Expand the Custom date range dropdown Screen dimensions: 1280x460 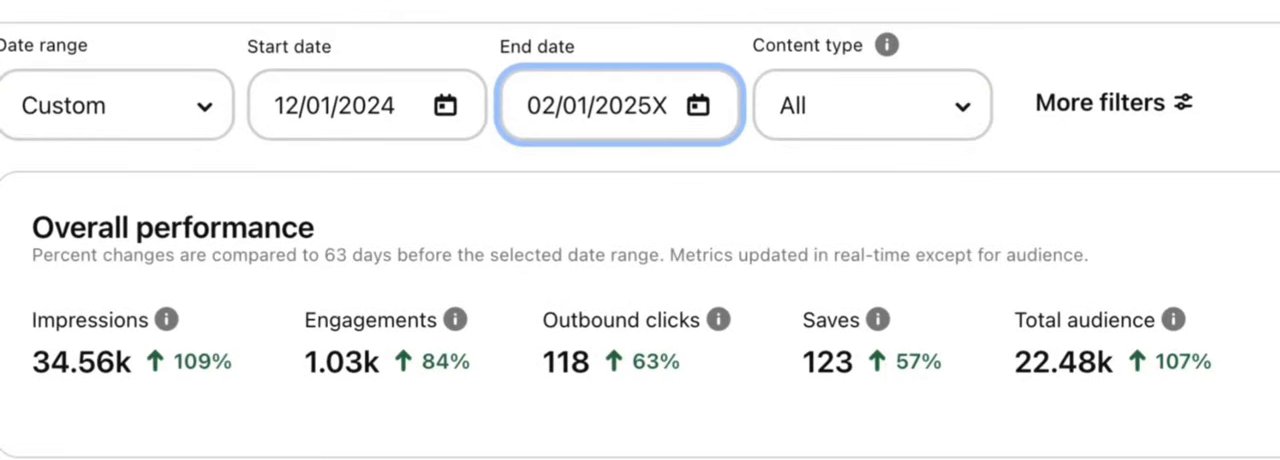[115, 105]
